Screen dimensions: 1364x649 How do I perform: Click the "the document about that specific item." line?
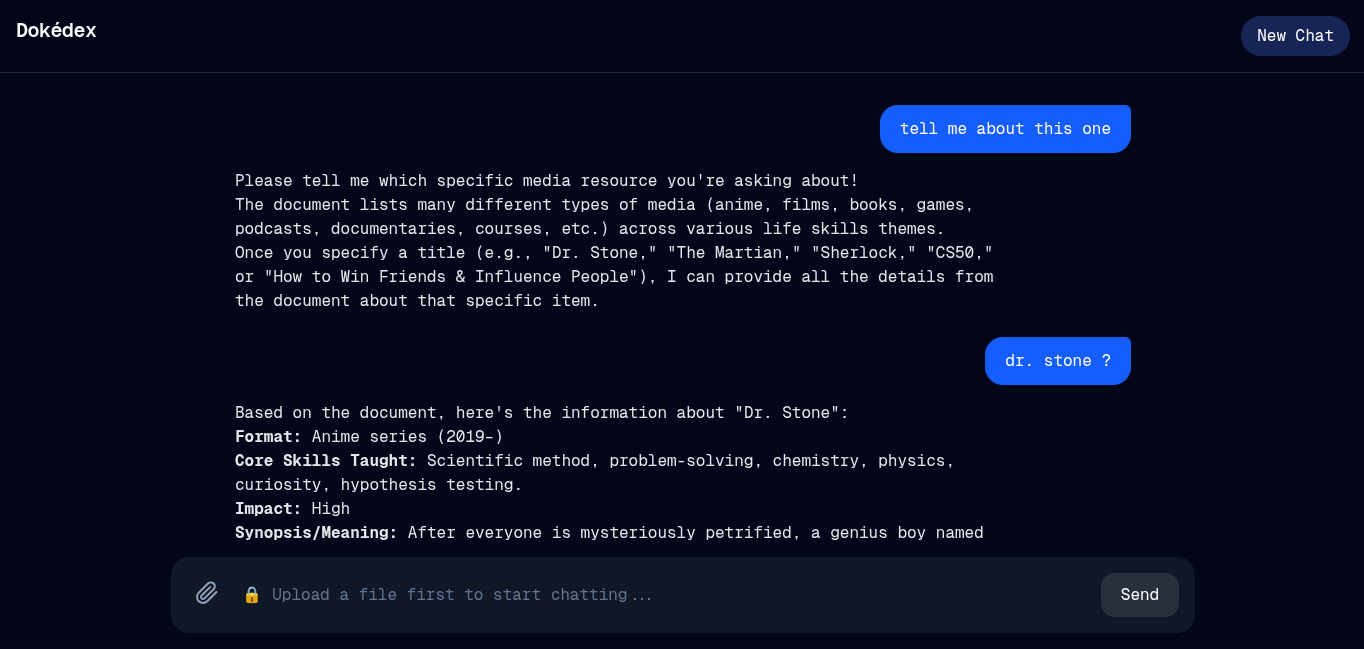point(416,301)
